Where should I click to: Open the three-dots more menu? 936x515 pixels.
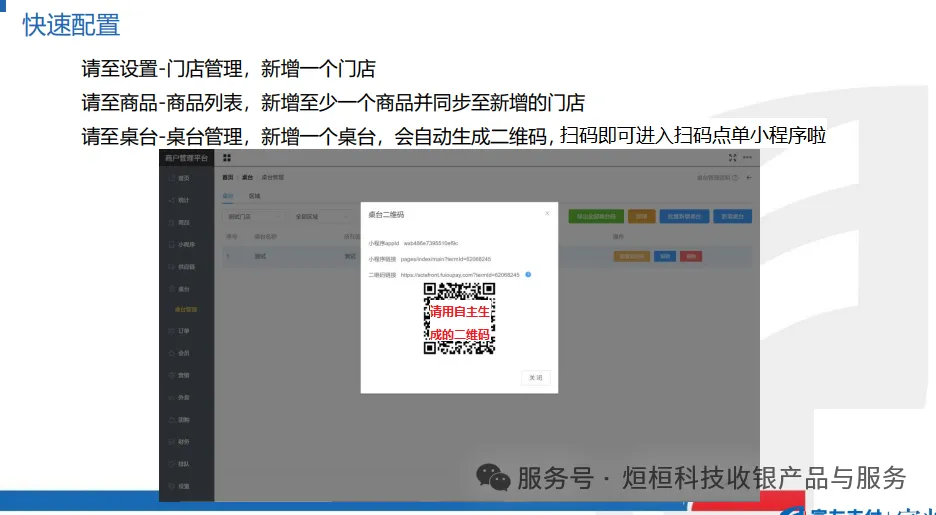pyautogui.click(x=747, y=158)
